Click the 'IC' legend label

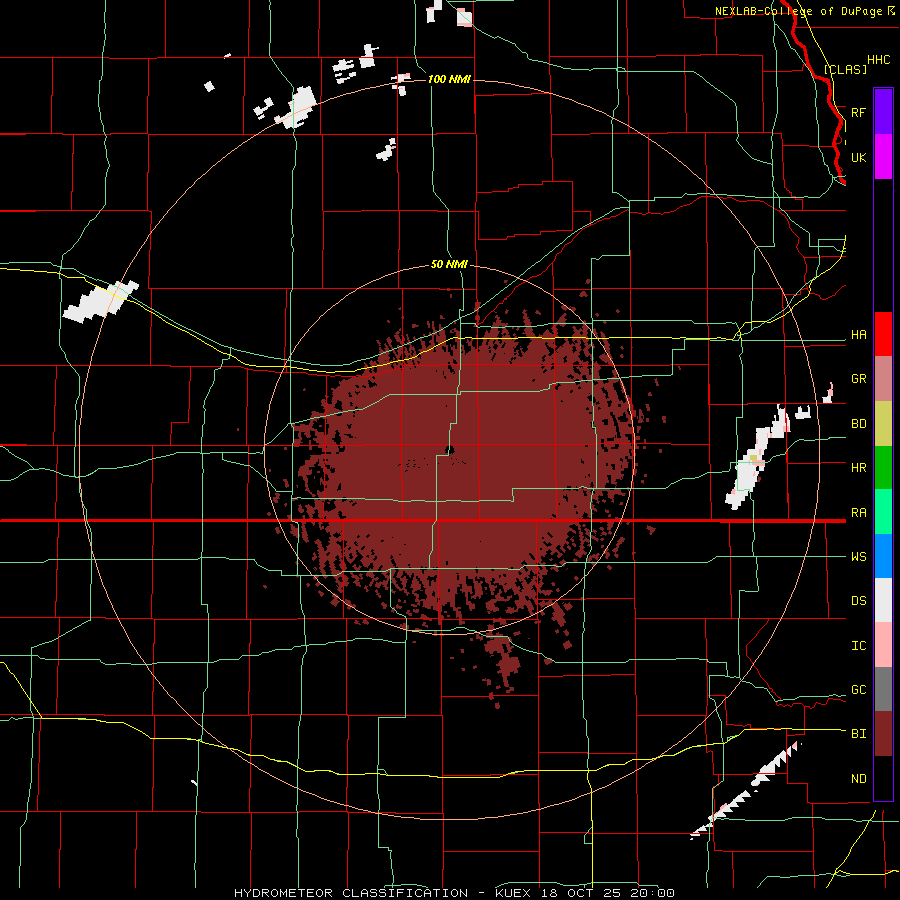[x=859, y=645]
